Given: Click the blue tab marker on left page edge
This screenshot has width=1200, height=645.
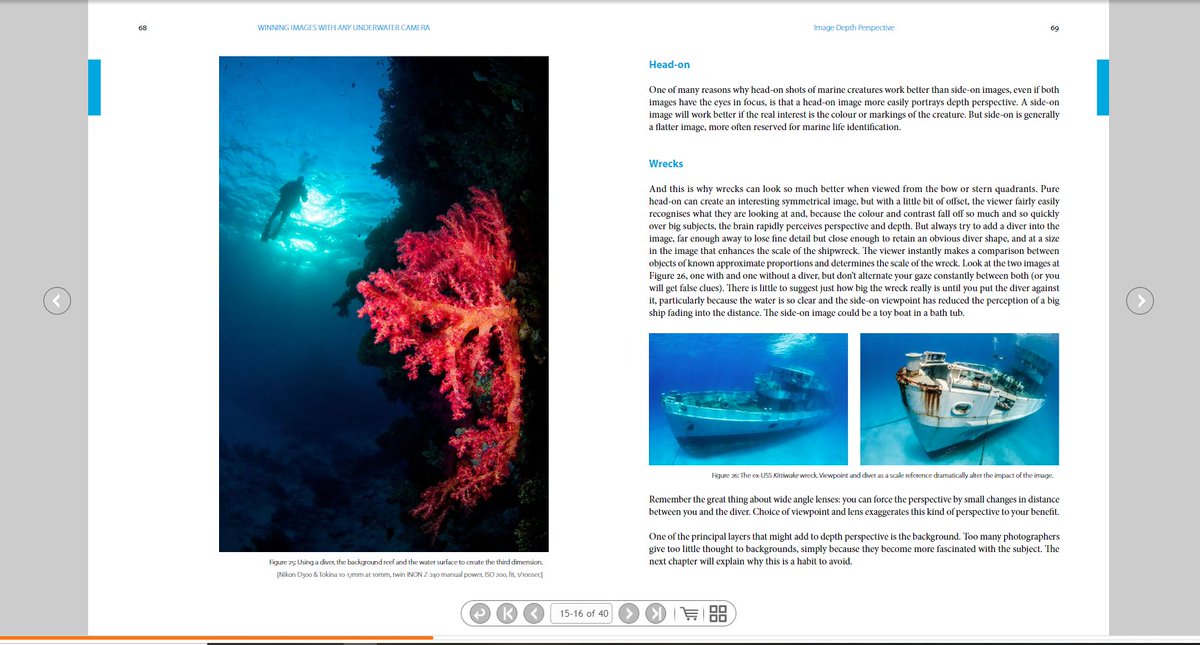Looking at the screenshot, I should (x=94, y=87).
